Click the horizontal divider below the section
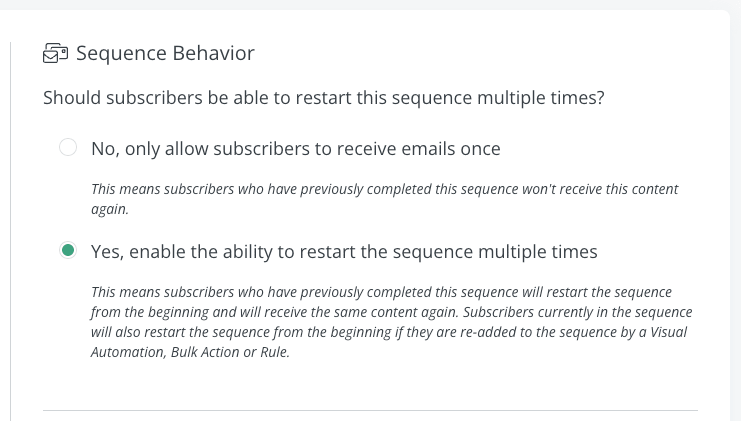The image size is (741, 421). pyautogui.click(x=370, y=410)
